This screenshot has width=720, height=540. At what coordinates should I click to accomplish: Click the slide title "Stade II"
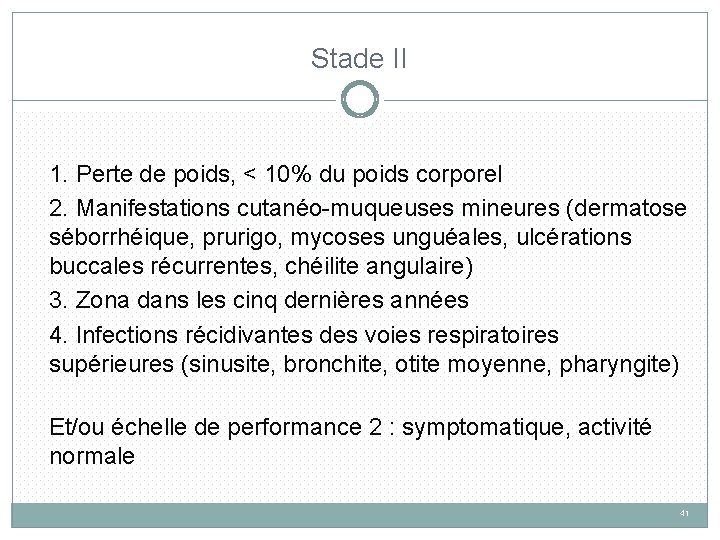pyautogui.click(x=359, y=59)
